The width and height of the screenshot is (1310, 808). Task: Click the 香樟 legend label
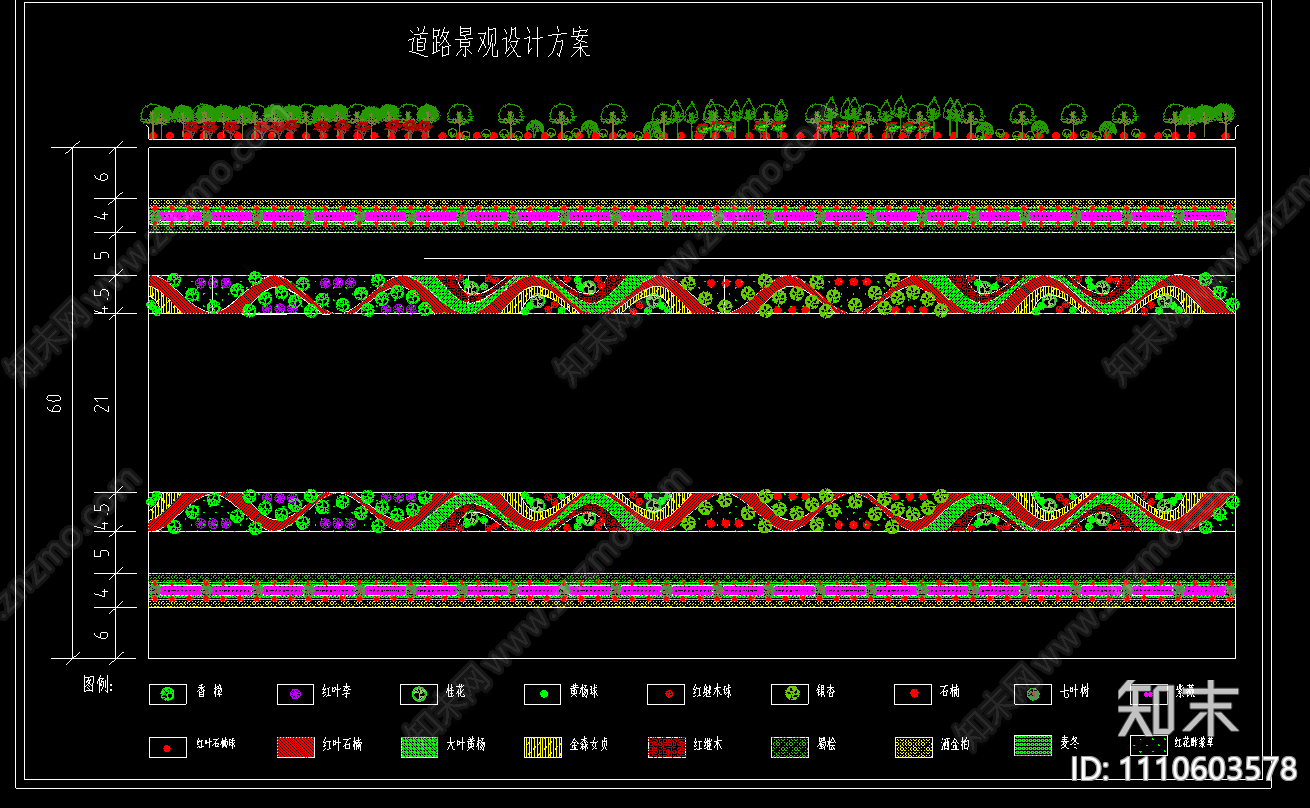coord(209,691)
